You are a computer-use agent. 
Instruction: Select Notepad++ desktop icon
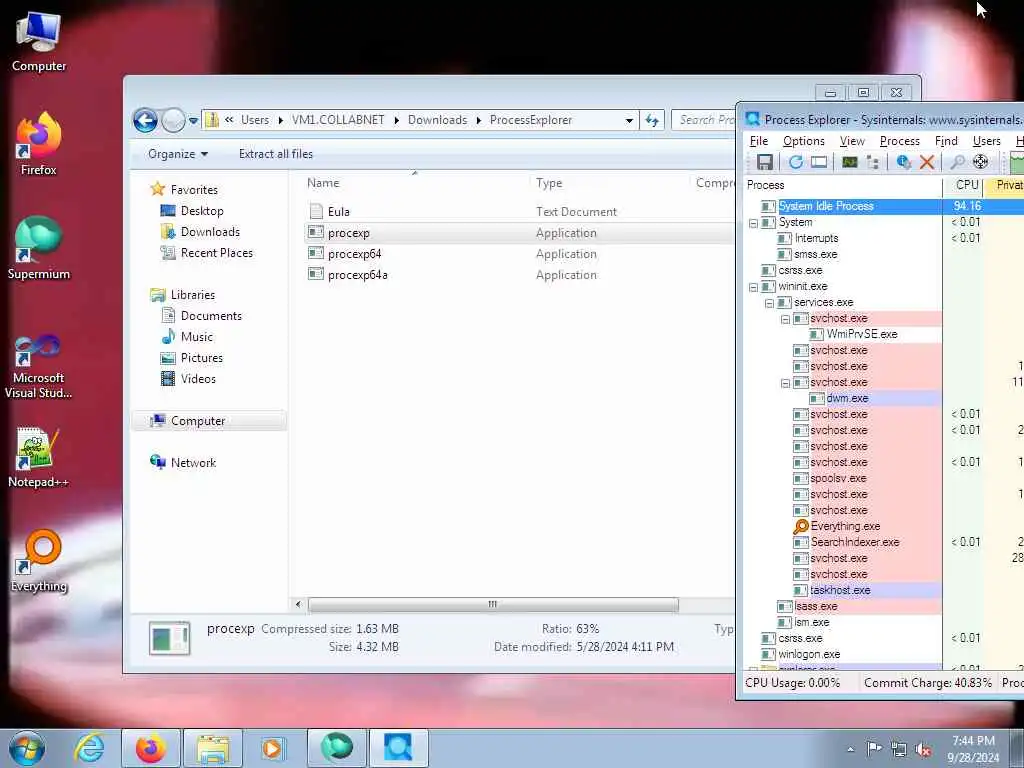pyautogui.click(x=39, y=457)
